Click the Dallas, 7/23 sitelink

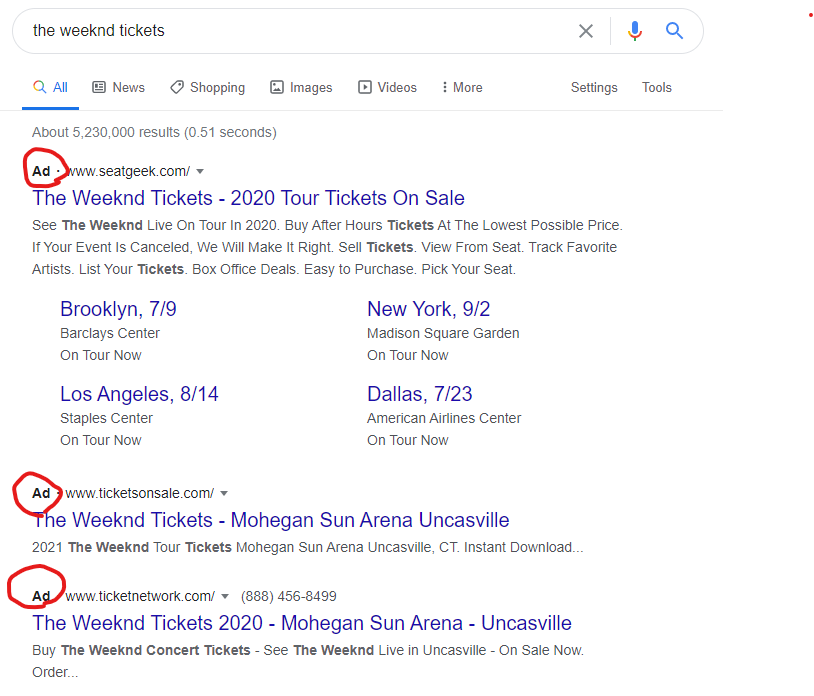(419, 394)
